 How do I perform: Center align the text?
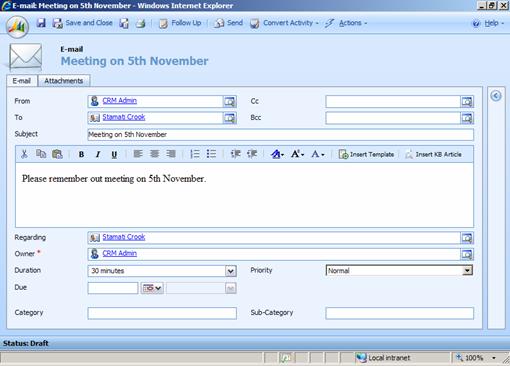[154, 154]
